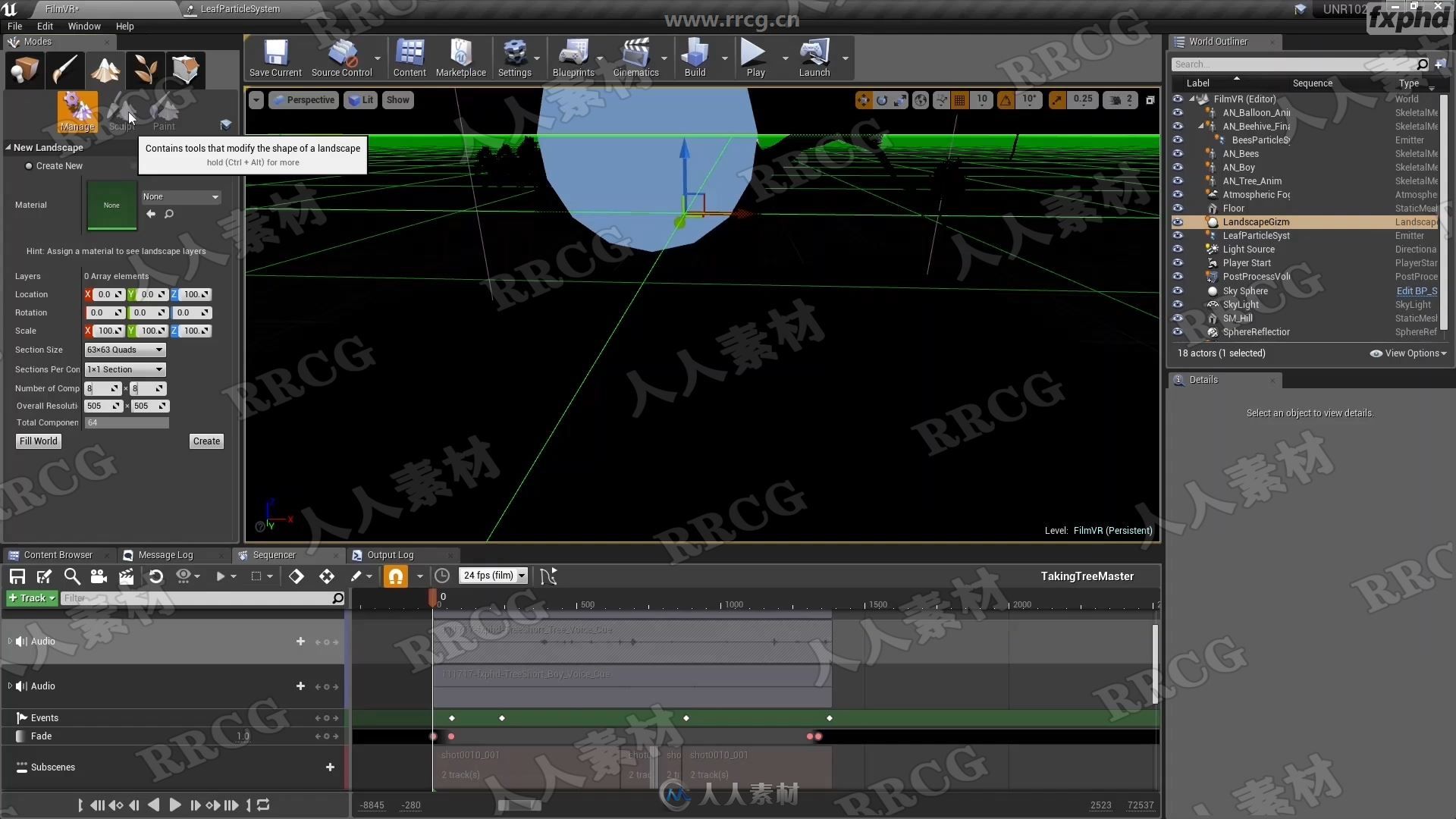Toggle visibility of LandscapeGizm actor

1183,221
